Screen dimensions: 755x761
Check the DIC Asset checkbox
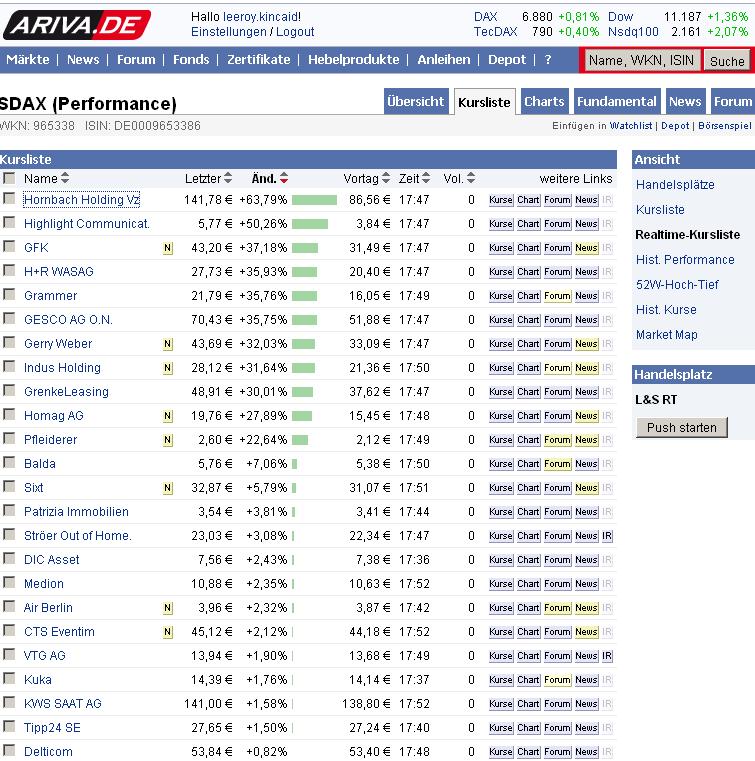(x=9, y=558)
